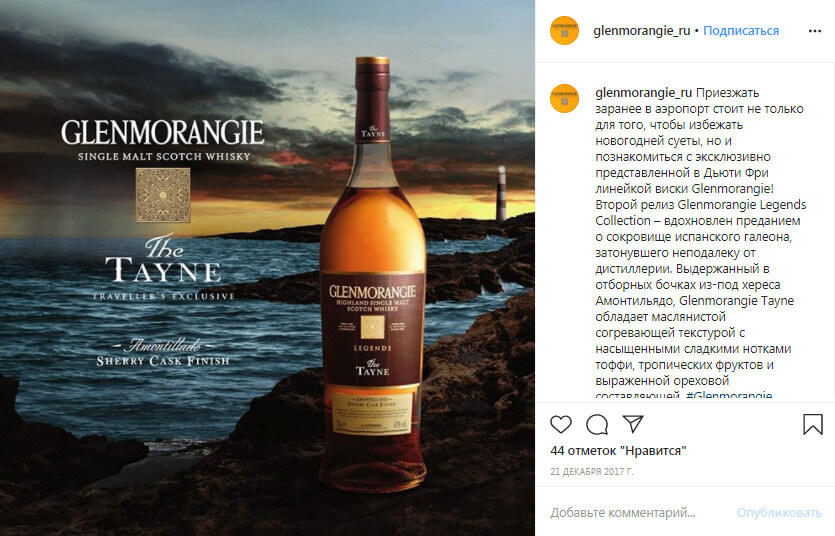Click The Tayne title text in image
Viewport: 835px width, 536px height.
tap(162, 259)
